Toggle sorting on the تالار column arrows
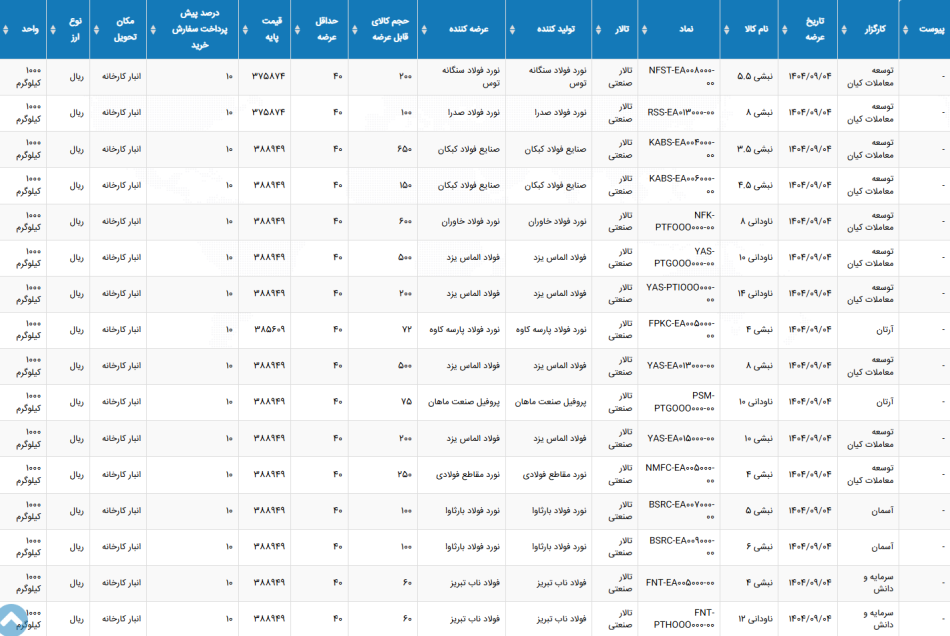This screenshot has height=636, width=950. (x=598, y=29)
